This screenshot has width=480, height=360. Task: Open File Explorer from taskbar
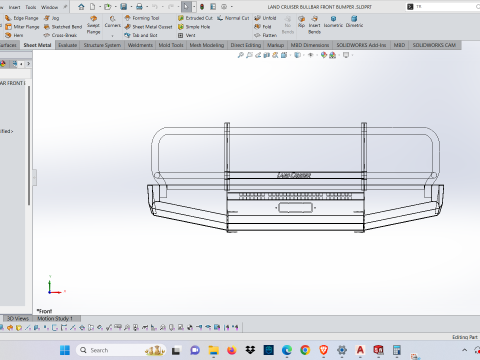(213, 350)
